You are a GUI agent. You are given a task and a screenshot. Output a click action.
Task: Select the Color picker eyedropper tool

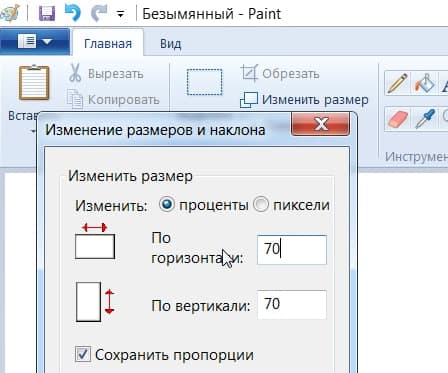tap(424, 119)
